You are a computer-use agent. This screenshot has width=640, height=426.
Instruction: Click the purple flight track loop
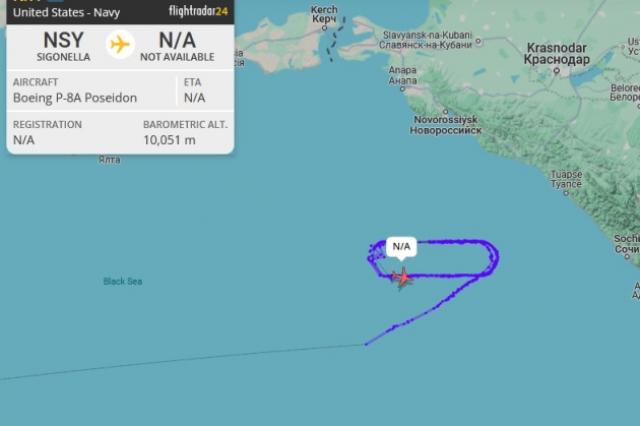[x=433, y=259]
